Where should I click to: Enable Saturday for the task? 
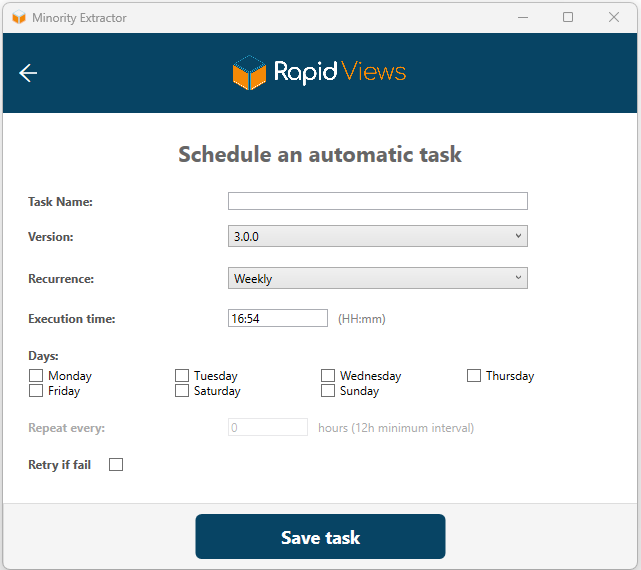(x=182, y=391)
